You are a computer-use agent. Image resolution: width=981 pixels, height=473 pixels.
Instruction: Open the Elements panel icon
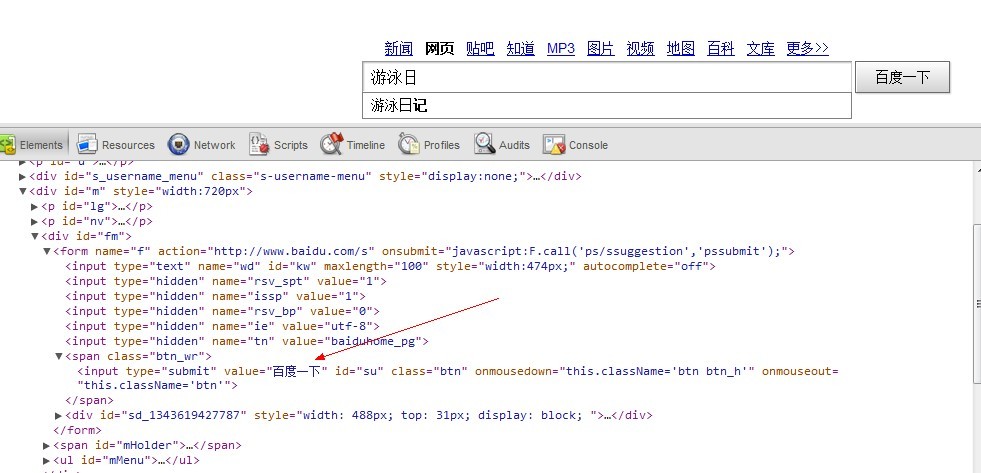7,145
